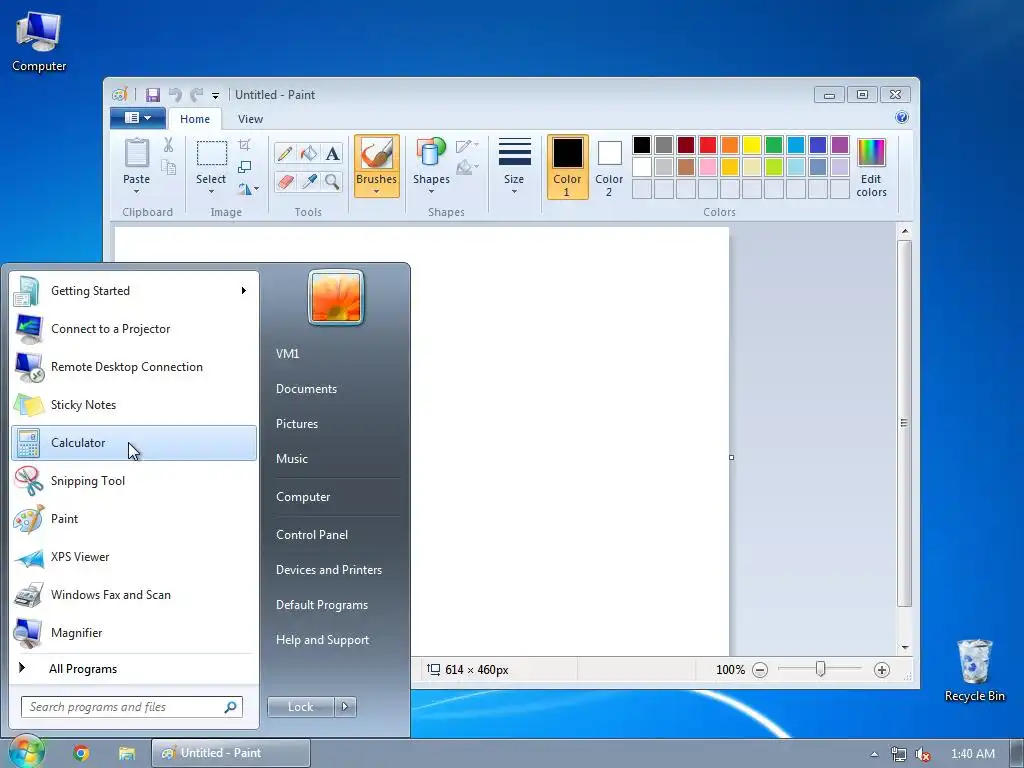Pick the yellow color swatch in top row
This screenshot has width=1024, height=768.
[x=752, y=144]
